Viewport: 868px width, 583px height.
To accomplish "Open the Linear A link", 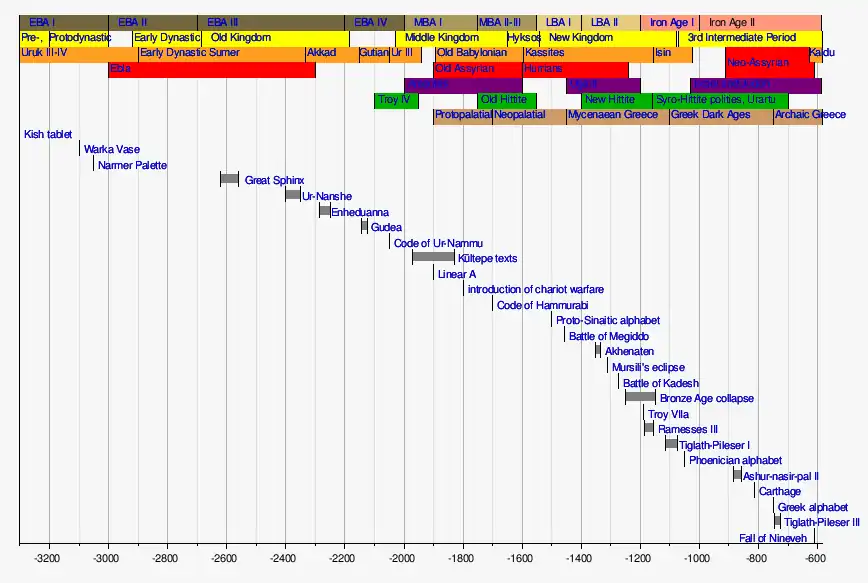I will (x=456, y=274).
